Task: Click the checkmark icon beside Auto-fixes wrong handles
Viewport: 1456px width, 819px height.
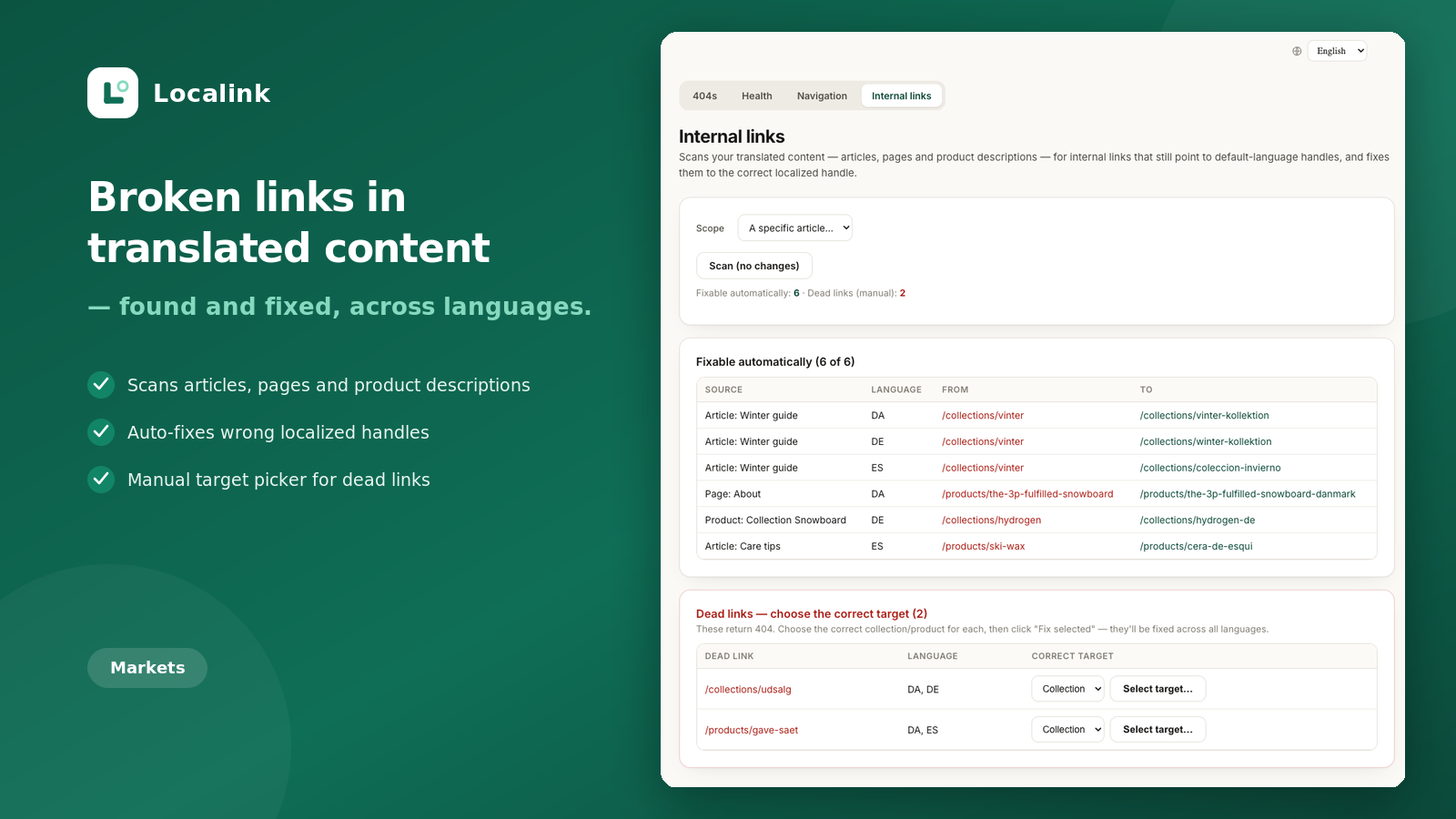Action: pyautogui.click(x=101, y=432)
